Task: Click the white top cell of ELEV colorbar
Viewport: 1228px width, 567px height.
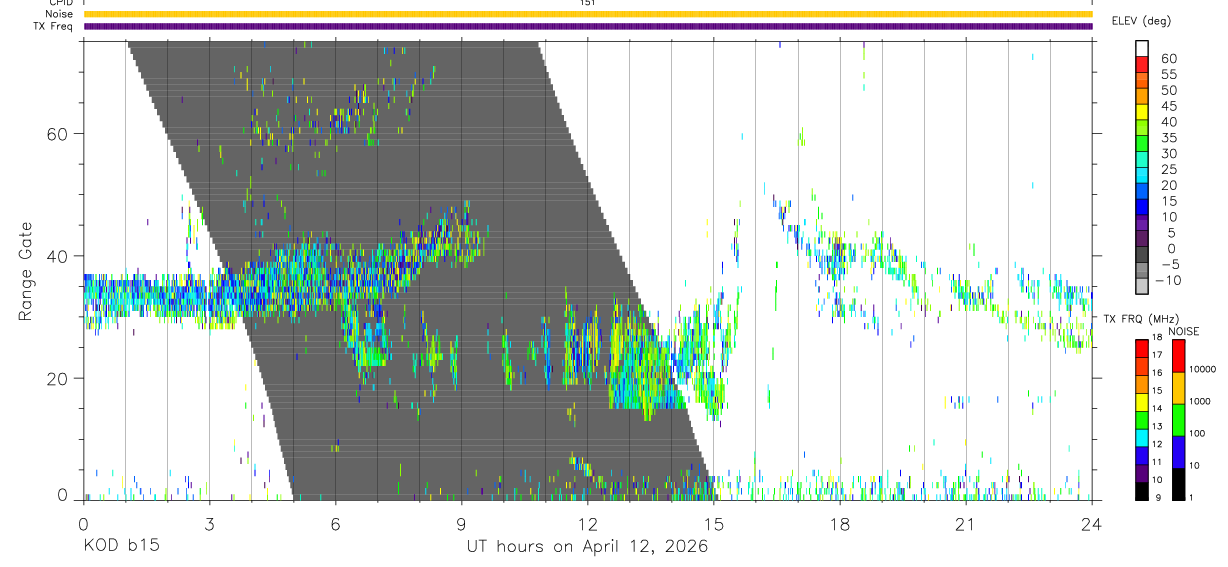Action: point(1141,49)
